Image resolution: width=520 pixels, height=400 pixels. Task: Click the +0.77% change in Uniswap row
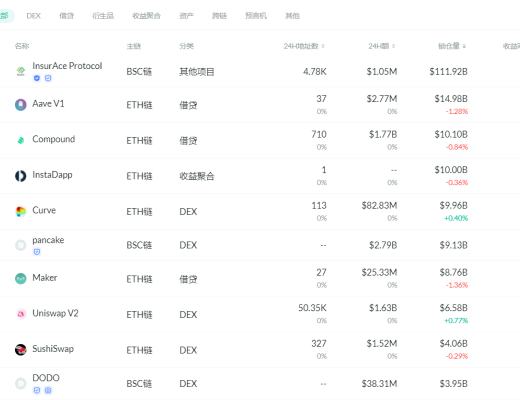click(x=456, y=321)
